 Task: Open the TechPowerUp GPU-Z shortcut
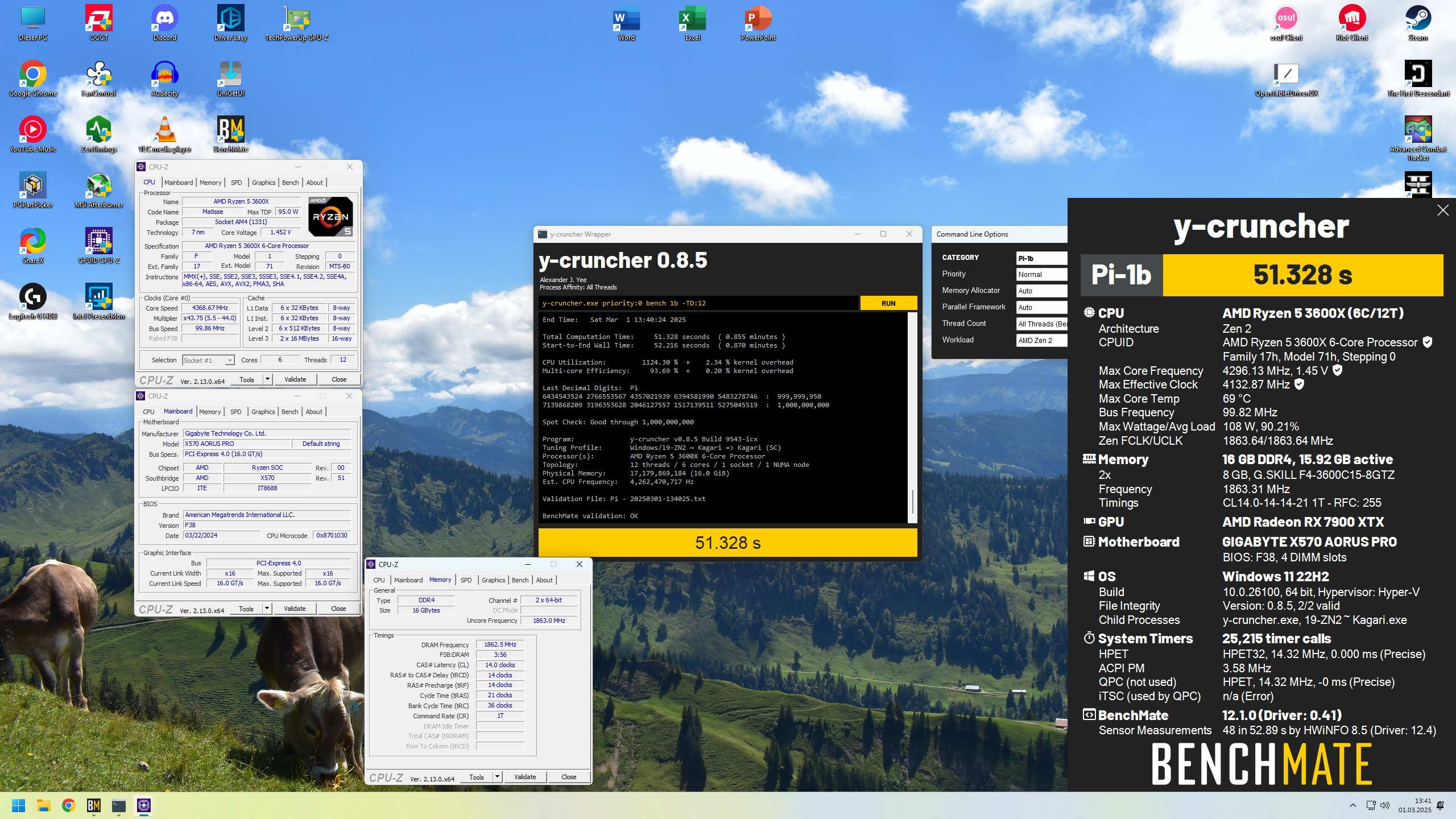tap(296, 23)
